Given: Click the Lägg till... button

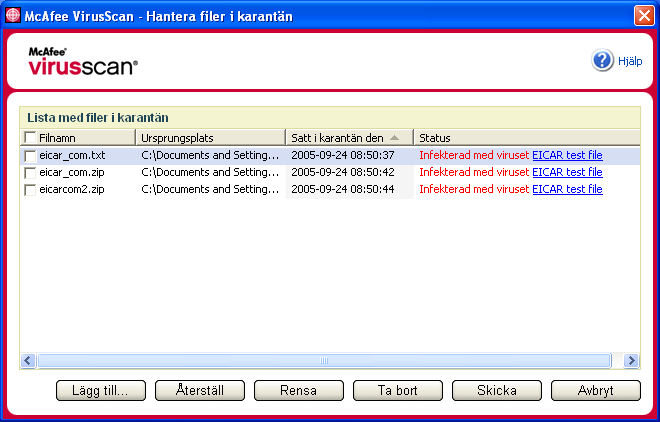Looking at the screenshot, I should (x=101, y=390).
